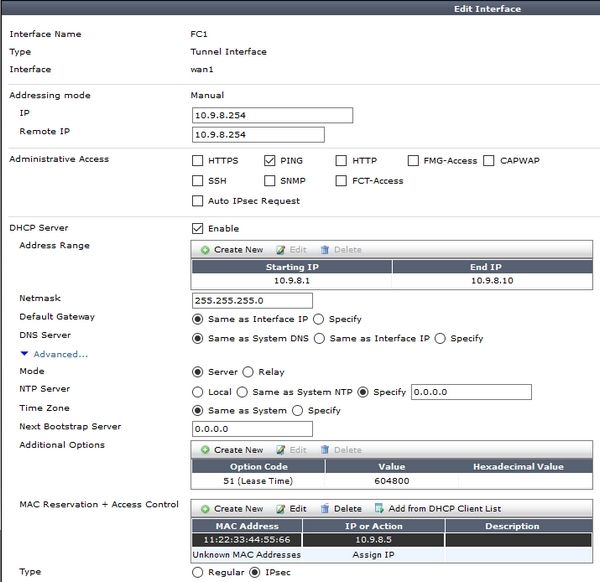Select Same as System NTP
The image size is (600, 582).
[x=242, y=392]
